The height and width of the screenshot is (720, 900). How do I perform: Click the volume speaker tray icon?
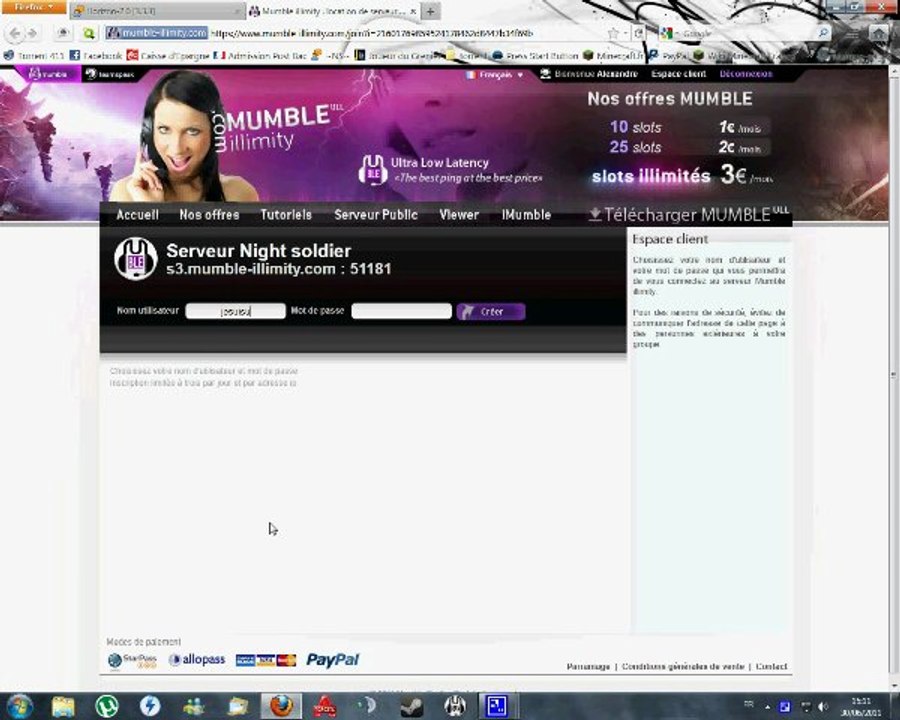[824, 707]
